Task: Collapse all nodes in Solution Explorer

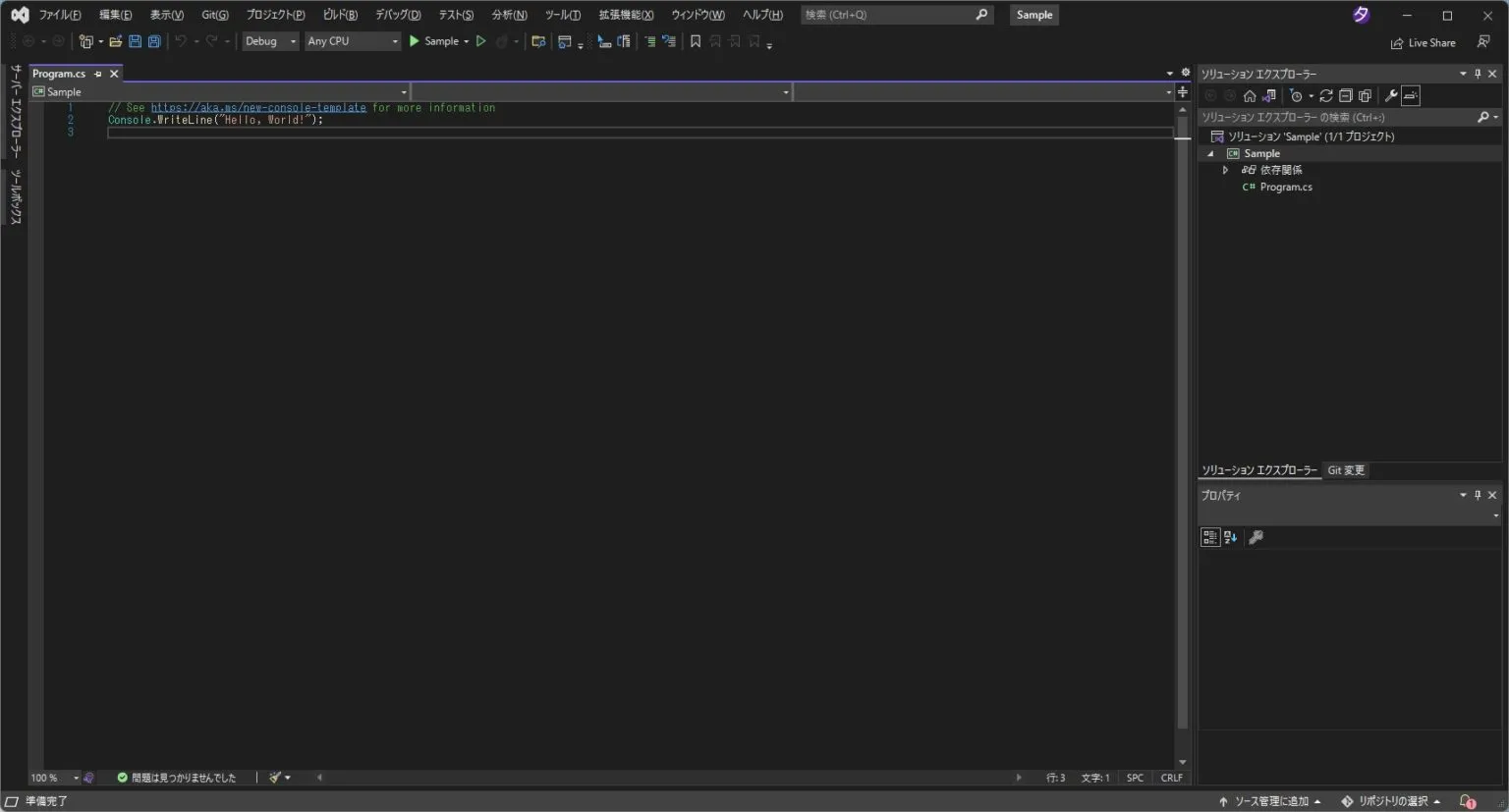Action: pyautogui.click(x=1346, y=95)
